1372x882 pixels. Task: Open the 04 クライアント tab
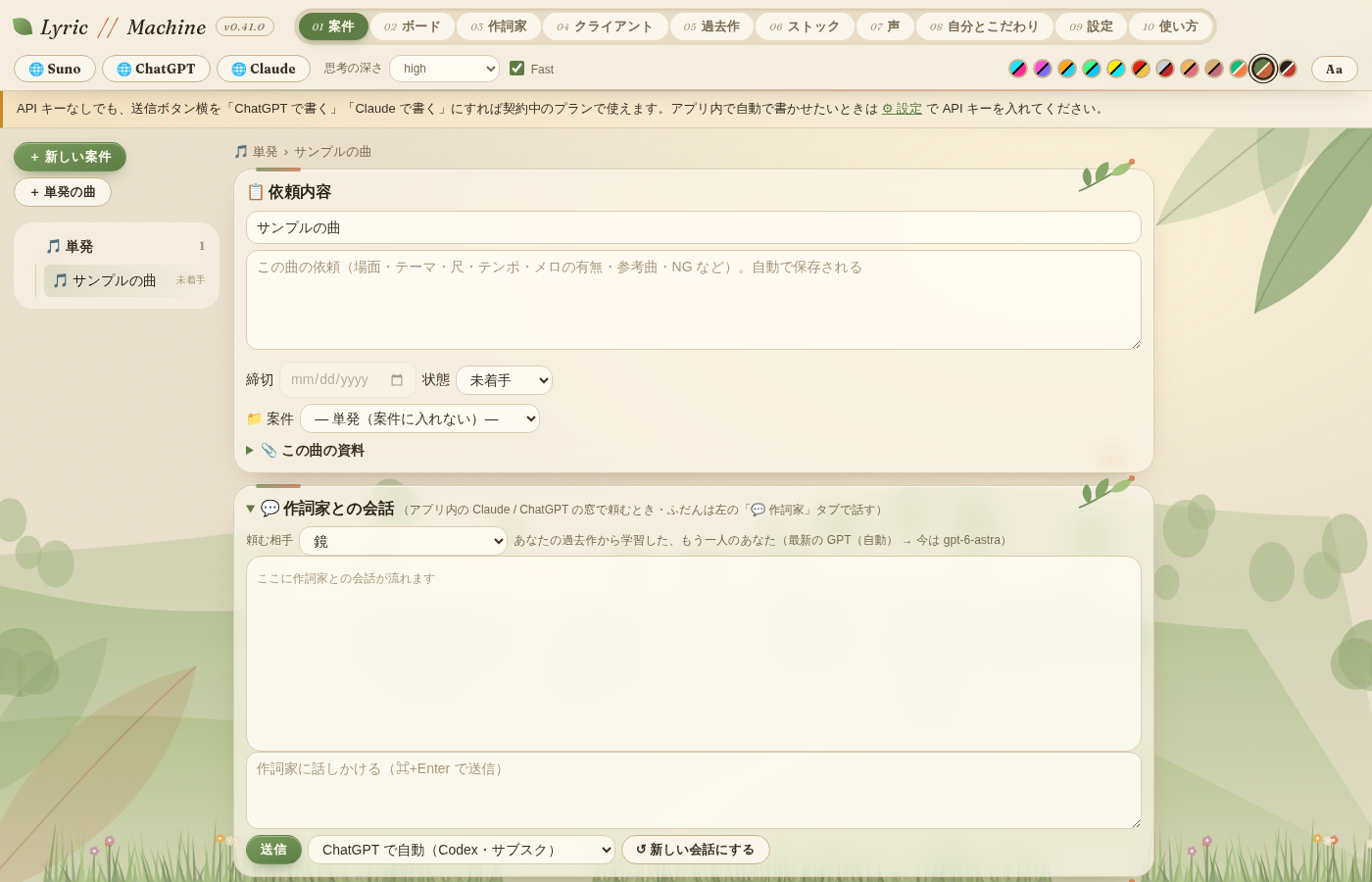[x=606, y=26]
